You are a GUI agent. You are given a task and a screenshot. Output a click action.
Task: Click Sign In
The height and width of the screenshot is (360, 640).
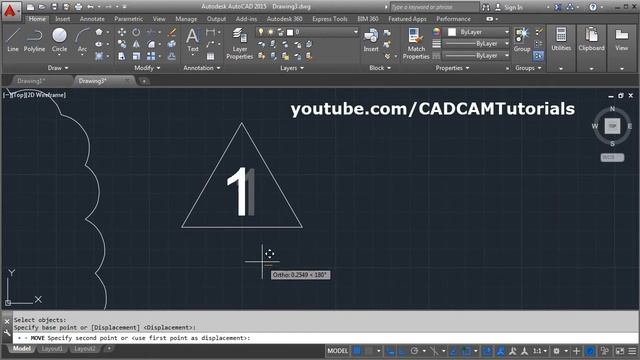click(x=513, y=7)
